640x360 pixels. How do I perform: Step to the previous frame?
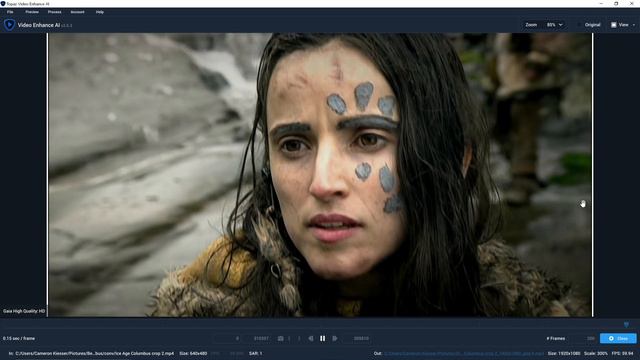pyautogui.click(x=311, y=338)
